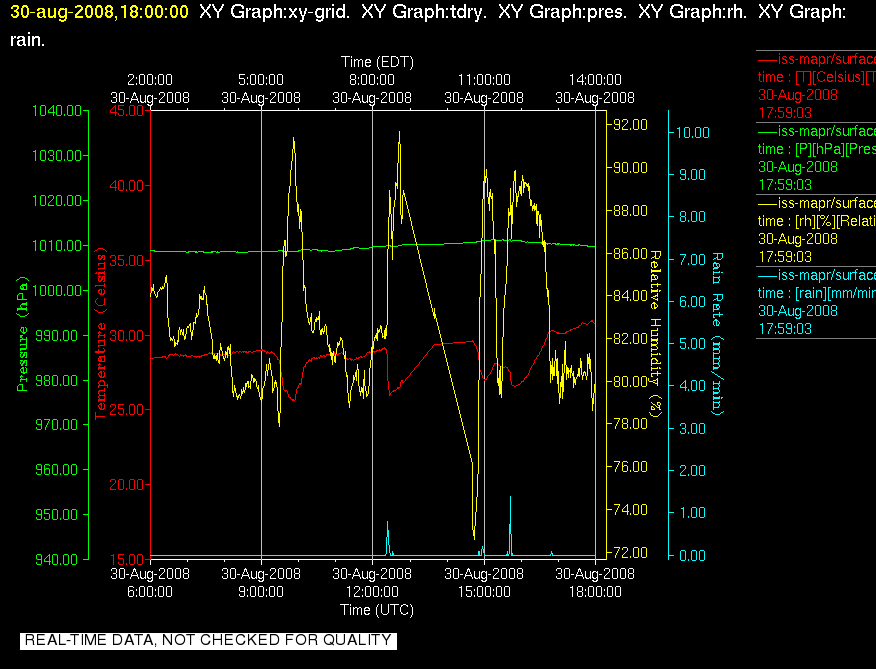
Task: Select the yellow 92.00 humidity tick value
Action: coord(630,124)
